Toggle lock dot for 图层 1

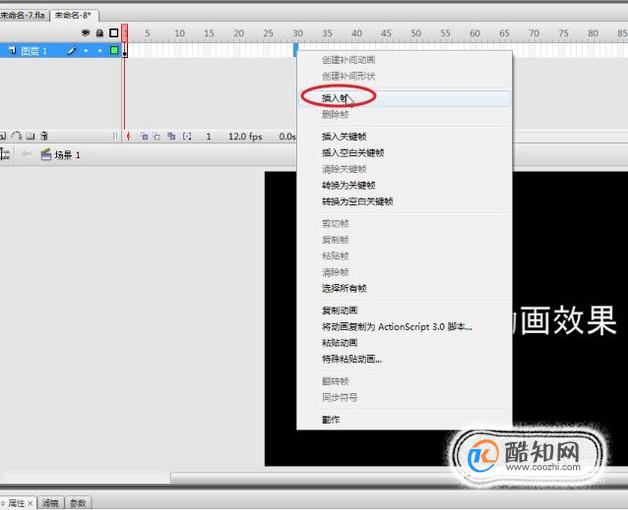100,51
